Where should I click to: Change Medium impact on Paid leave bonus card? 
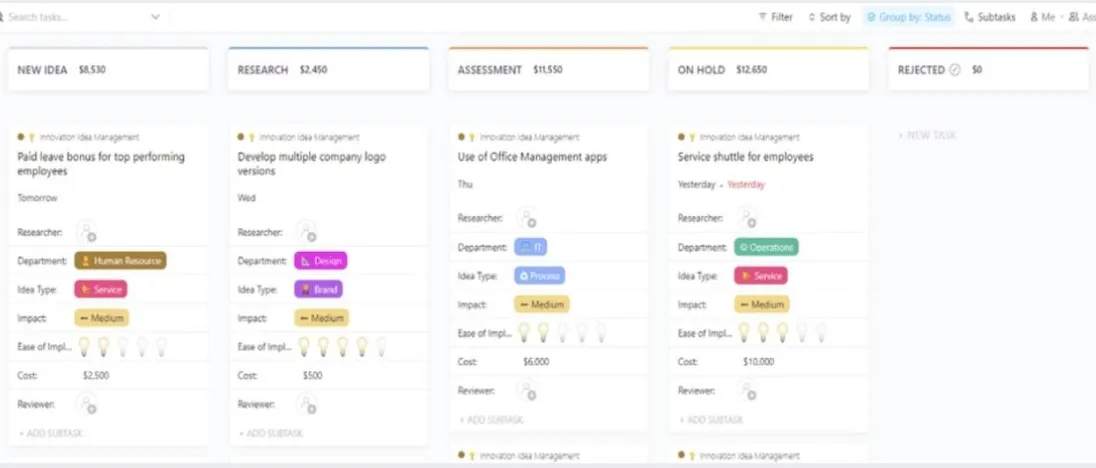(101, 318)
